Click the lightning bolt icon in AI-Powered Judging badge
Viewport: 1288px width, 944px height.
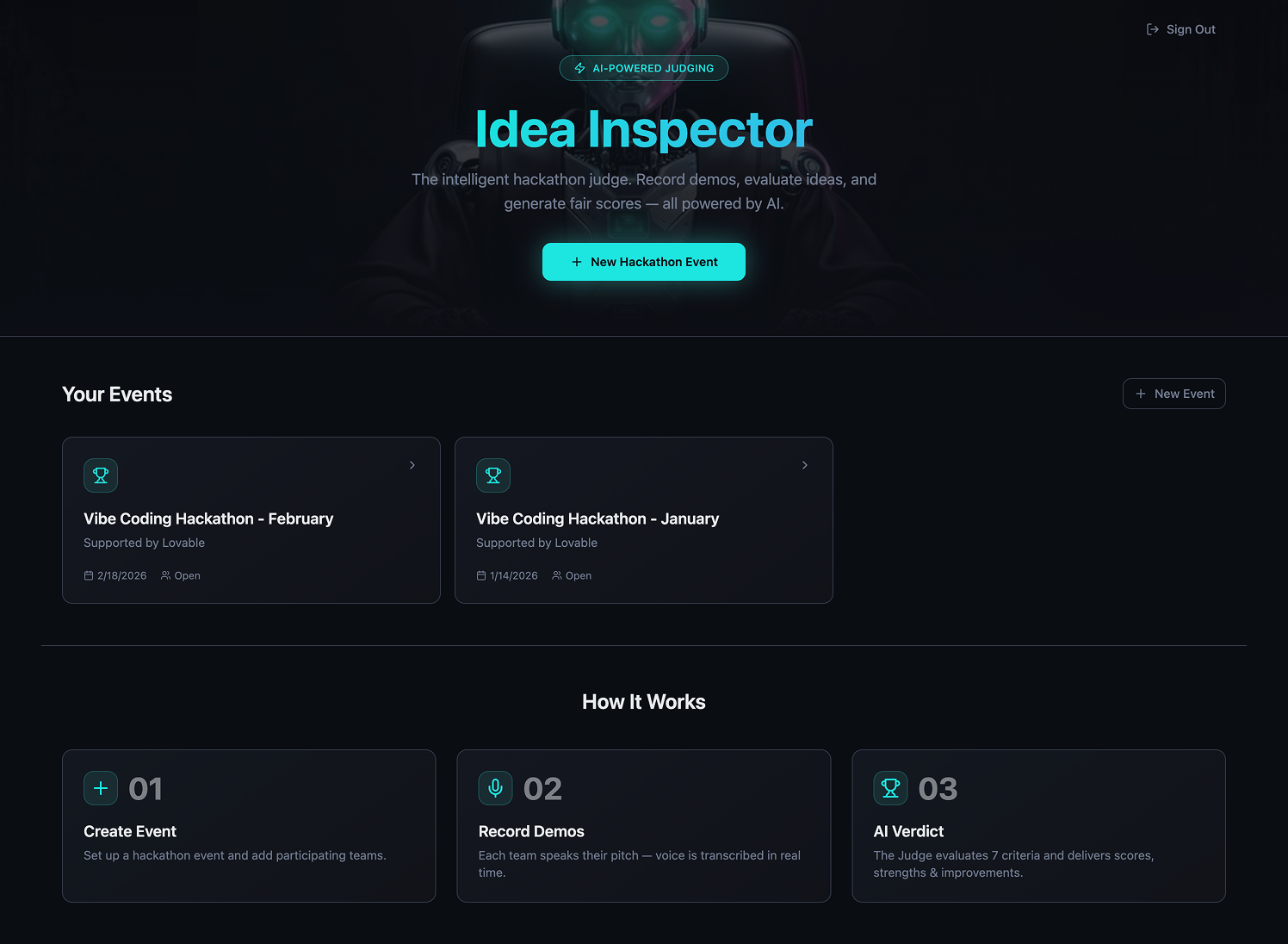click(x=580, y=68)
